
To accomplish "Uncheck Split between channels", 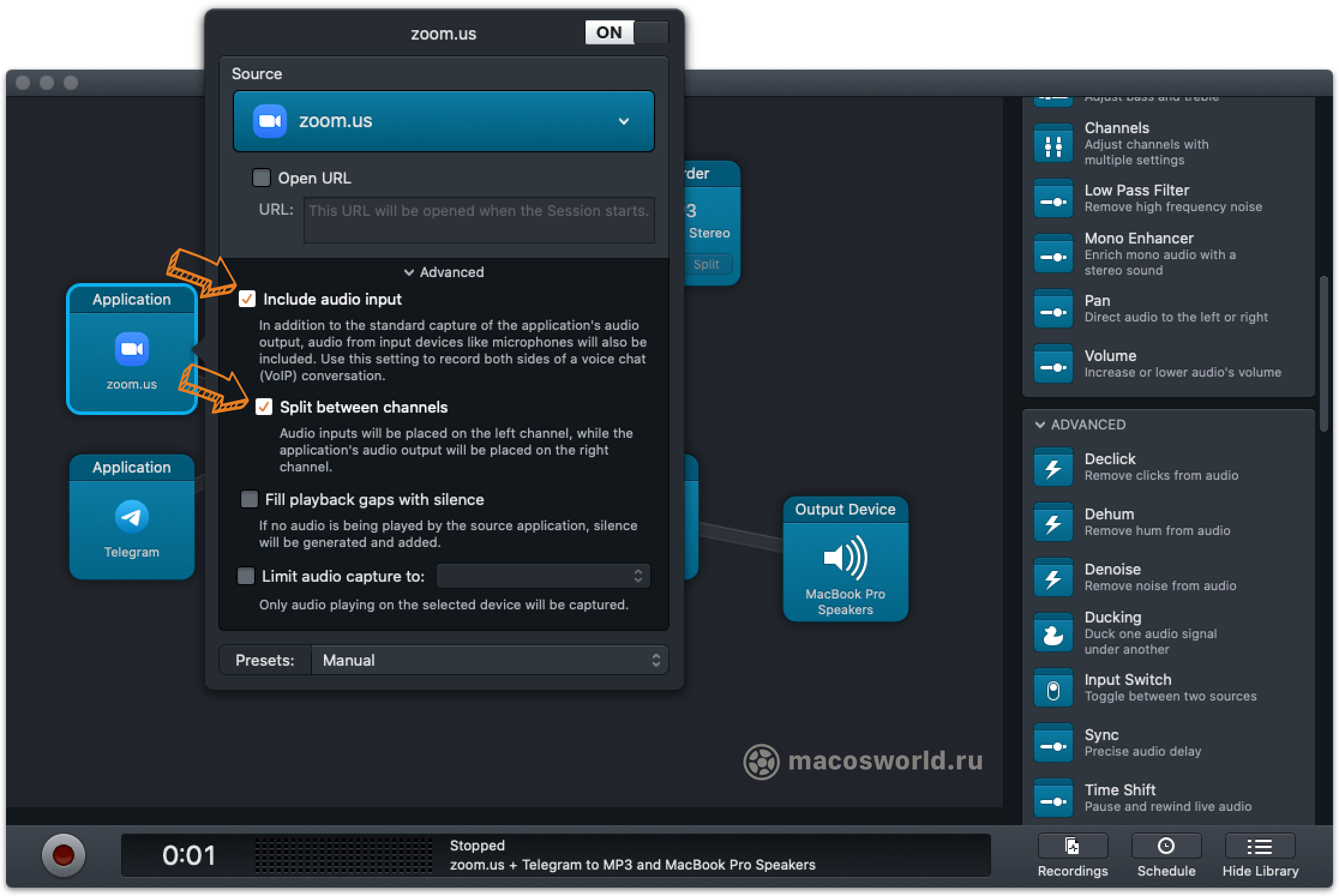I will [264, 407].
